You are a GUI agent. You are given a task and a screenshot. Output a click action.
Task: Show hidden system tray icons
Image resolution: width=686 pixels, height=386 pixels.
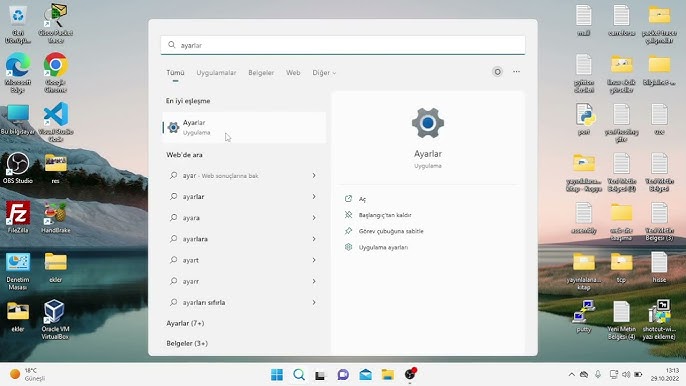[571, 375]
